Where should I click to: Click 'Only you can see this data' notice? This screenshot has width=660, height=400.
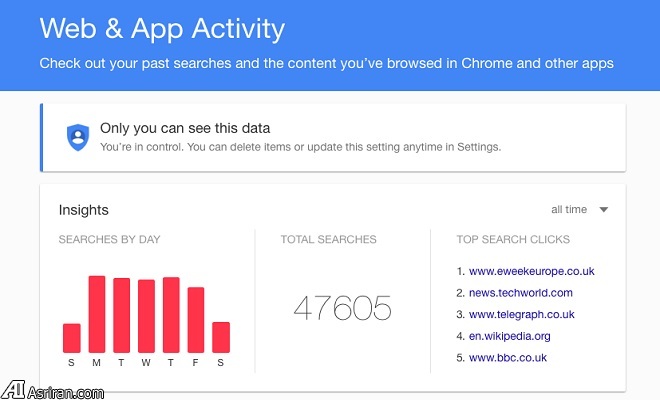(x=185, y=128)
